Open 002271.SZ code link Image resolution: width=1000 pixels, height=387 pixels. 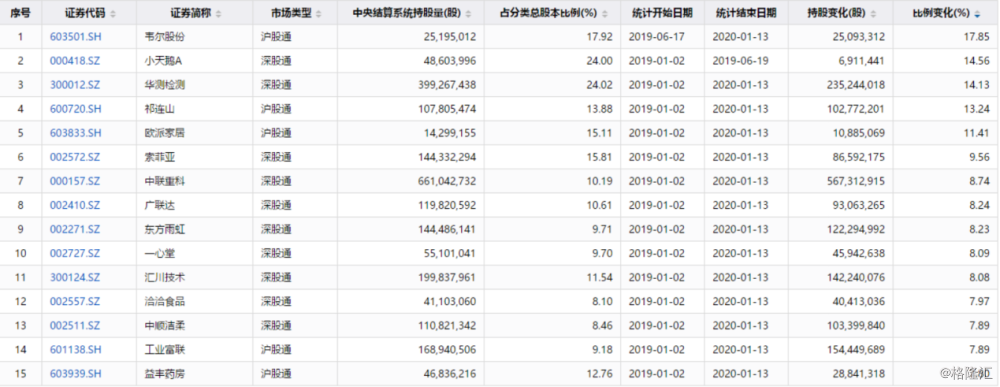[75, 229]
